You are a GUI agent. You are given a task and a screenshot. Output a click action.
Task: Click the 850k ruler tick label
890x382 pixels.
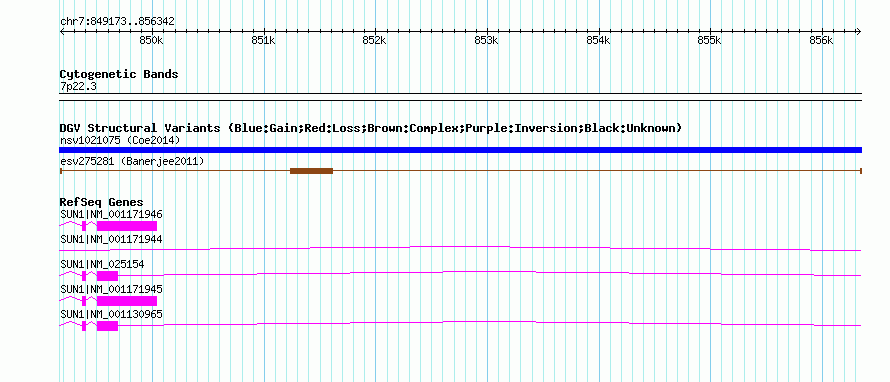tap(152, 40)
